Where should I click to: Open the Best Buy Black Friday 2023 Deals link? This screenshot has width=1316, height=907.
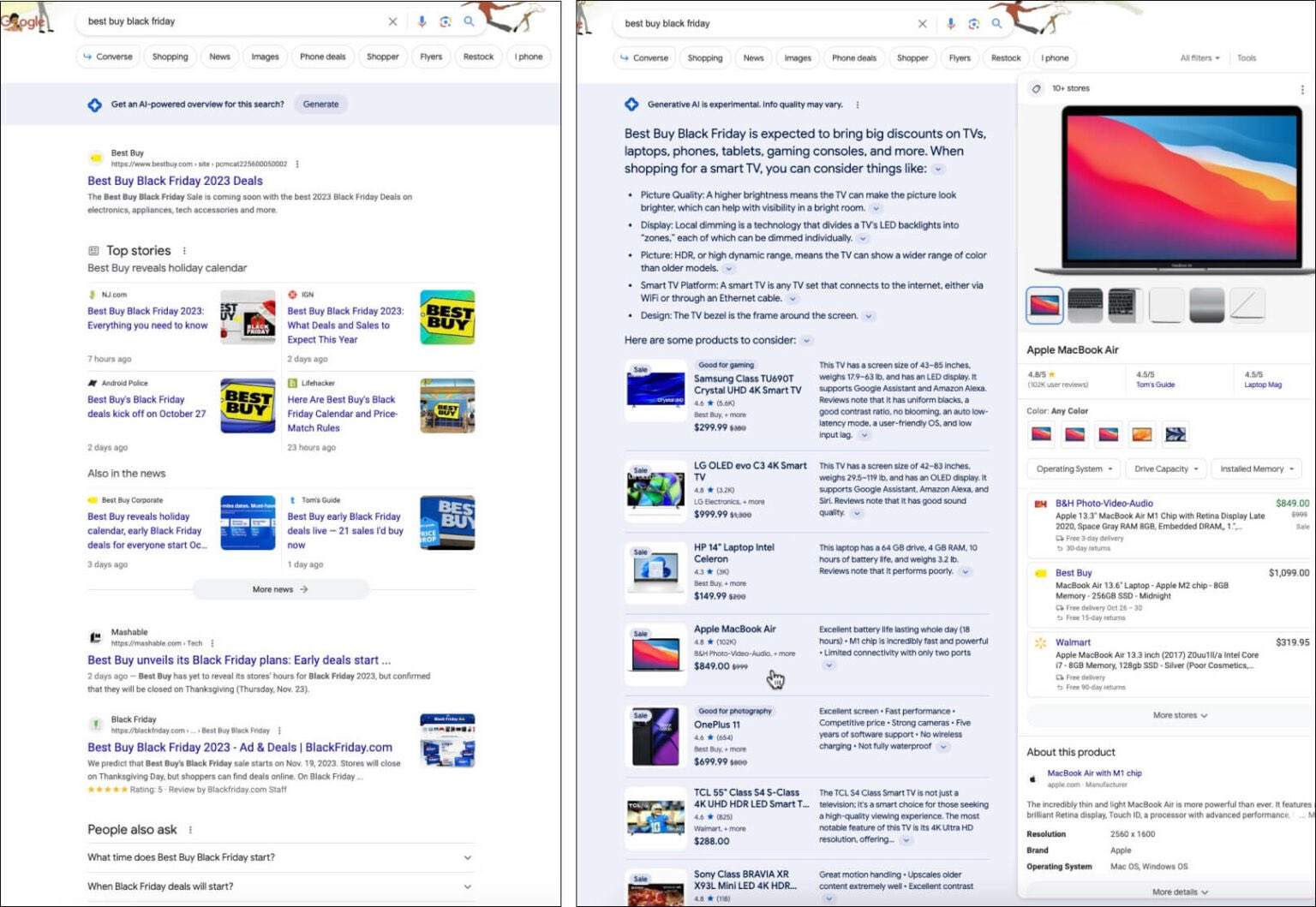coord(175,181)
